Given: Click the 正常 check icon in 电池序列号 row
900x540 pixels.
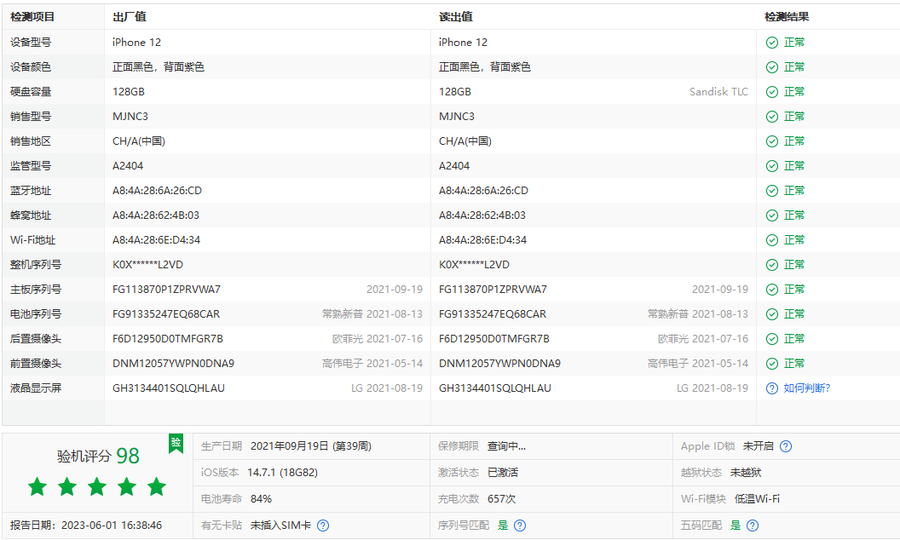Looking at the screenshot, I should (x=772, y=314).
